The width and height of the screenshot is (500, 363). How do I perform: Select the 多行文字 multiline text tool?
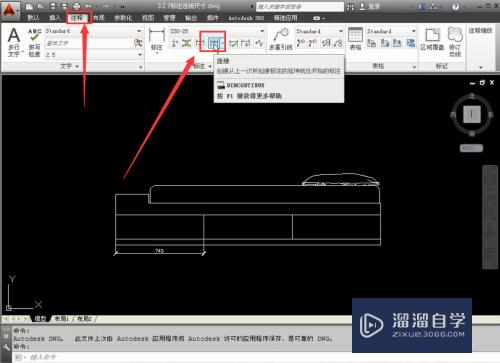(14, 42)
